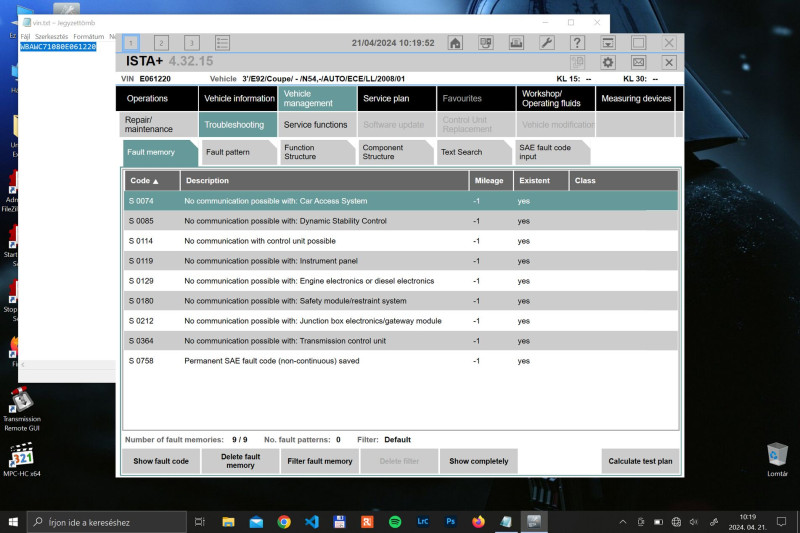Click highlighted VIN text in Notepad window
Image resolution: width=800 pixels, height=533 pixels.
click(x=58, y=46)
